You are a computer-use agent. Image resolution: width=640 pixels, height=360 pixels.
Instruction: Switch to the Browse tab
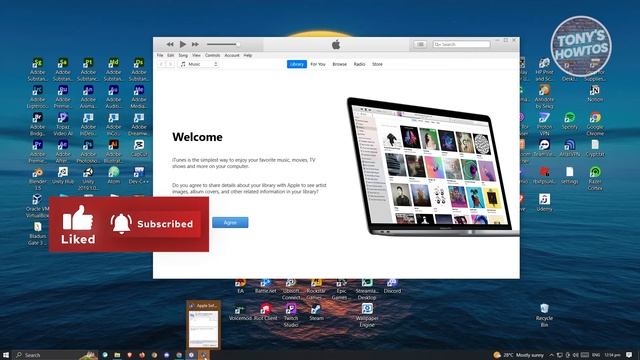coord(339,64)
